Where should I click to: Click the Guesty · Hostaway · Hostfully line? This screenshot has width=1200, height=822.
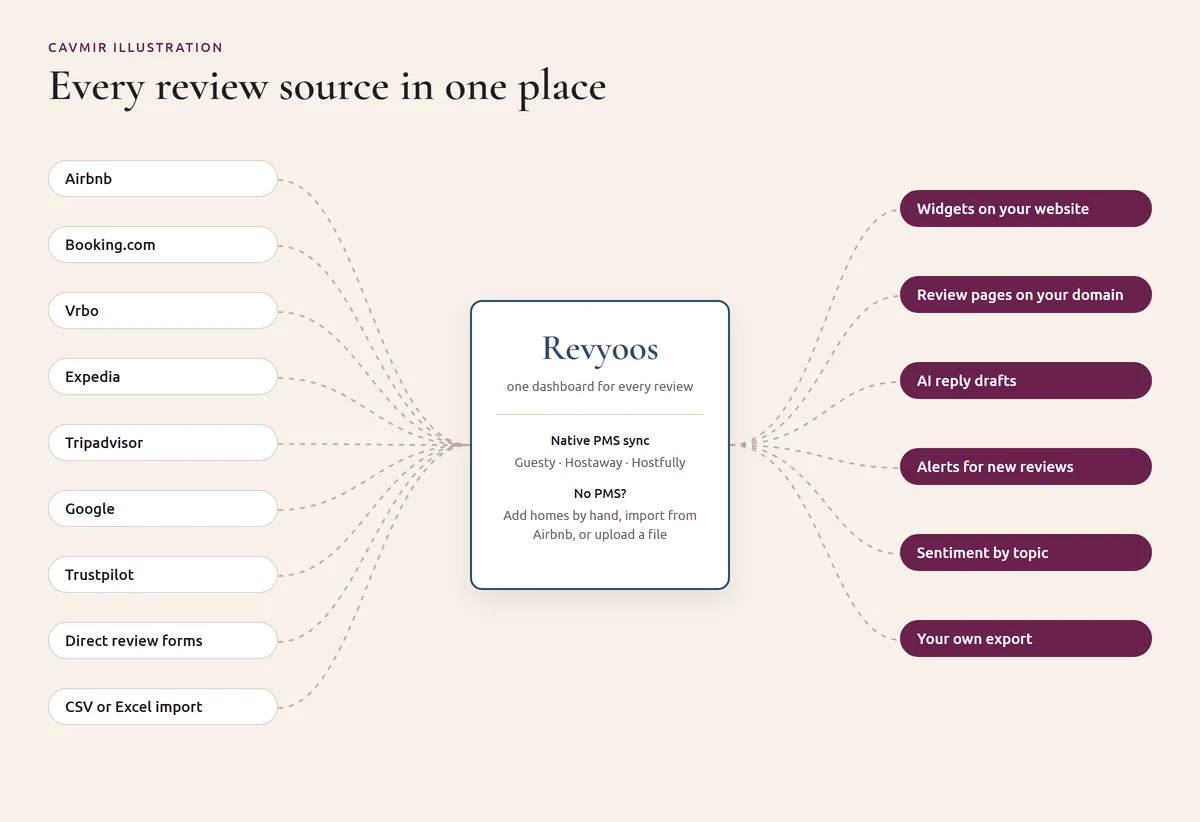click(x=600, y=463)
